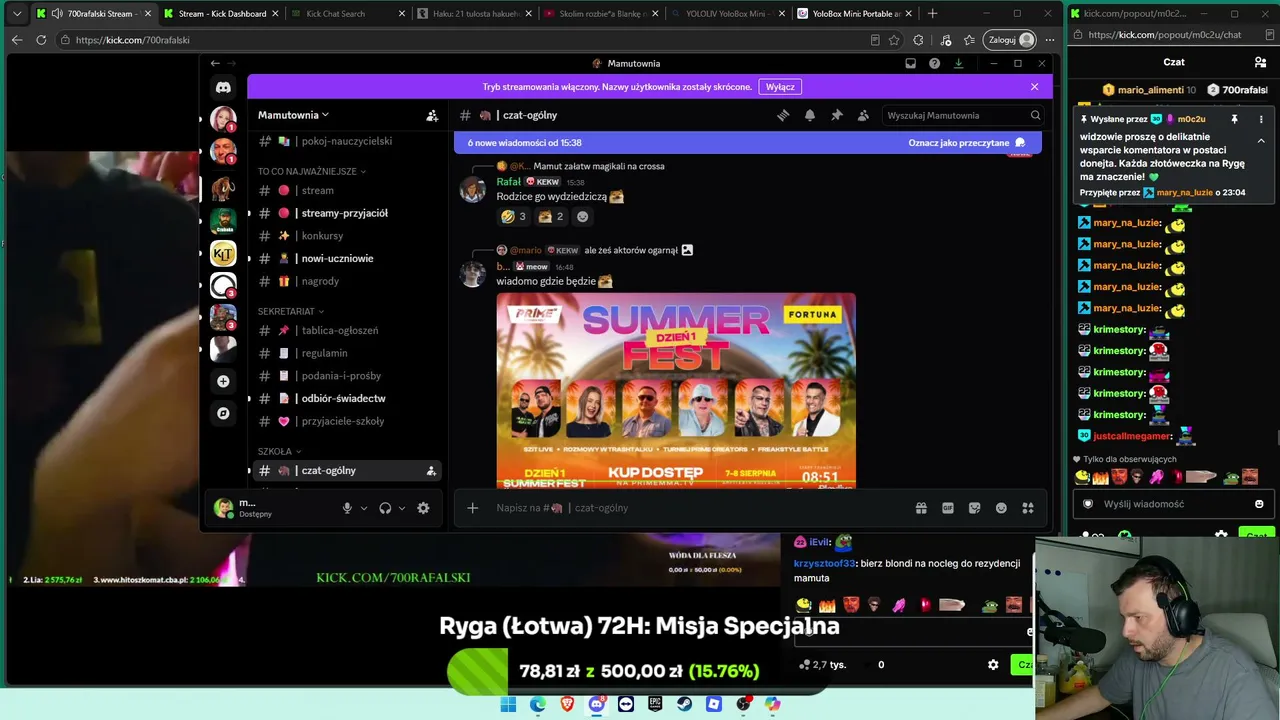Open the emoji picker in Discord message bar

(1001, 508)
